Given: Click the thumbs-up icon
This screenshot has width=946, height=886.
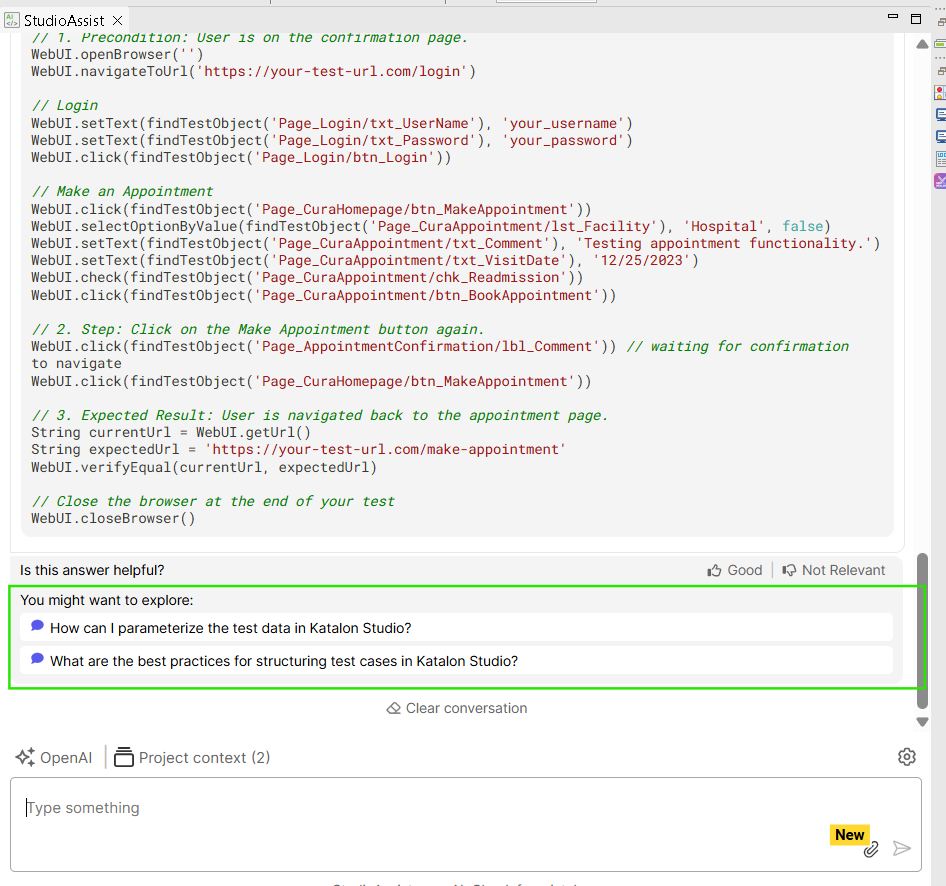Looking at the screenshot, I should click(714, 570).
